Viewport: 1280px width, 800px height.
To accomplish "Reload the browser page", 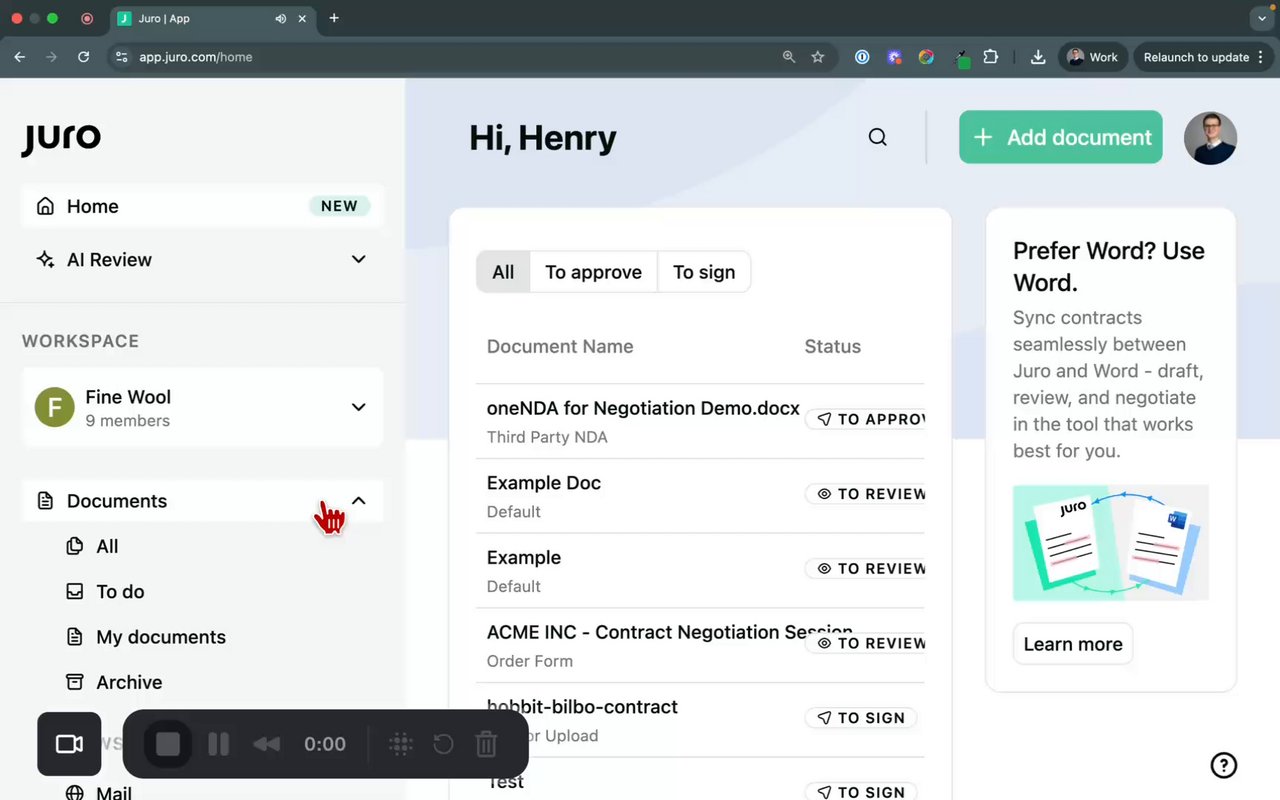I will coord(83,57).
